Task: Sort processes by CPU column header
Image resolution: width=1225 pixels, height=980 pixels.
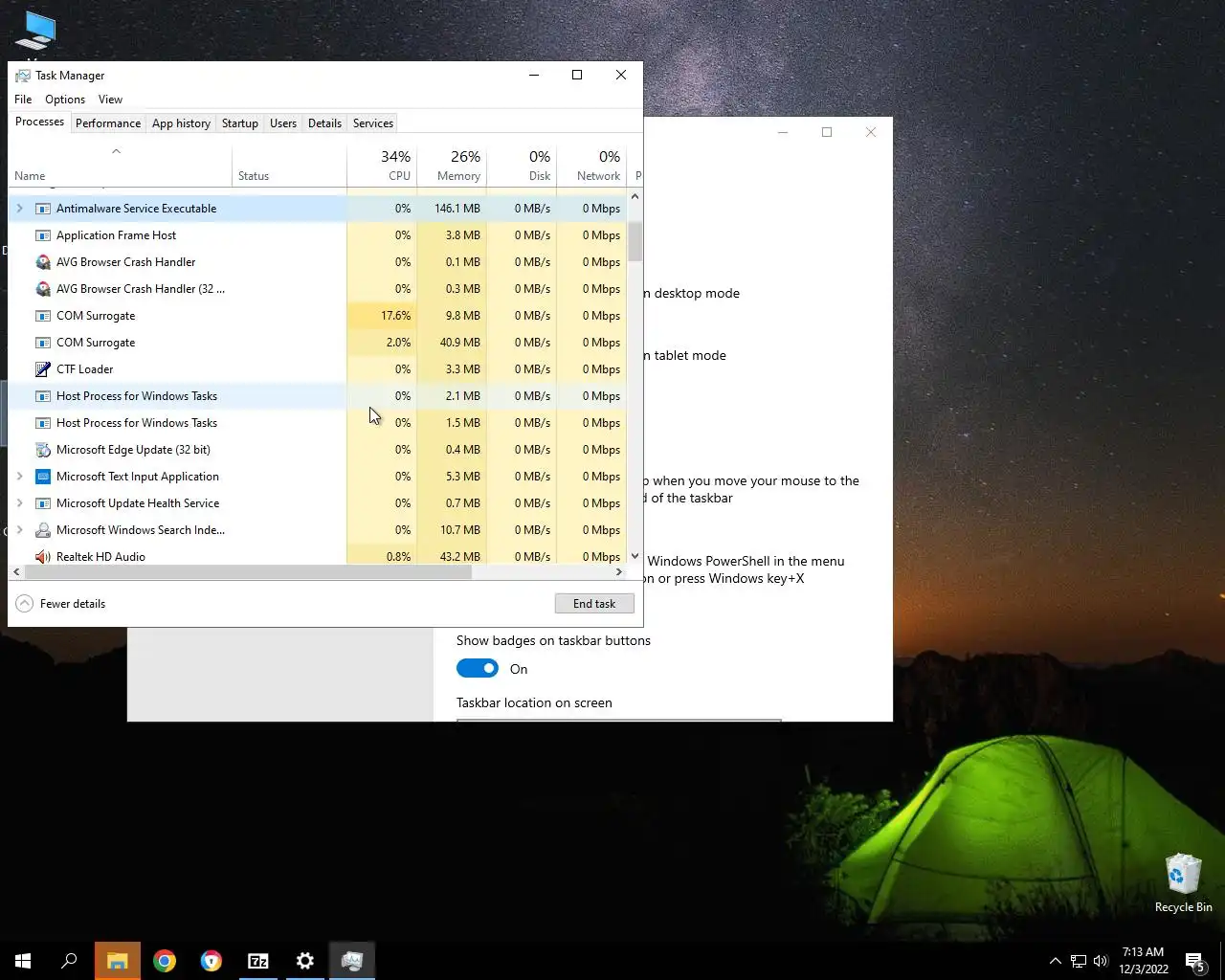Action: pos(382,166)
